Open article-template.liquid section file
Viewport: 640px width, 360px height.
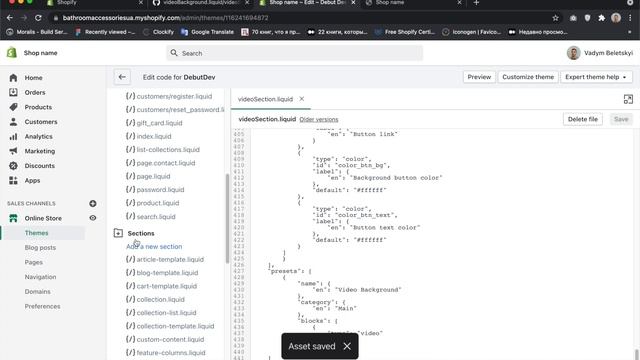165,260
